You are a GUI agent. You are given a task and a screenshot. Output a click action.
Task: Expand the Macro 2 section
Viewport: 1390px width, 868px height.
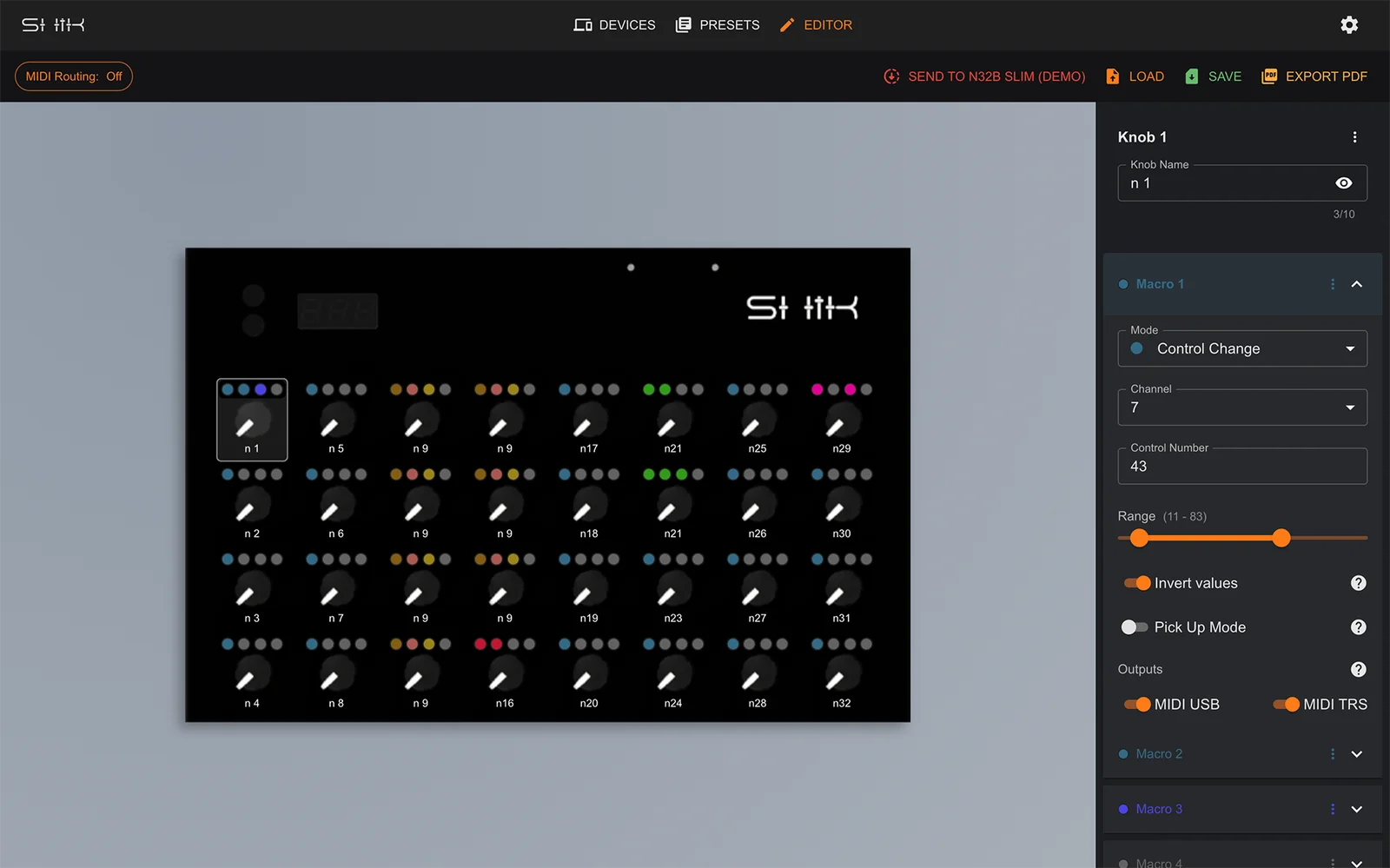pyautogui.click(x=1355, y=754)
